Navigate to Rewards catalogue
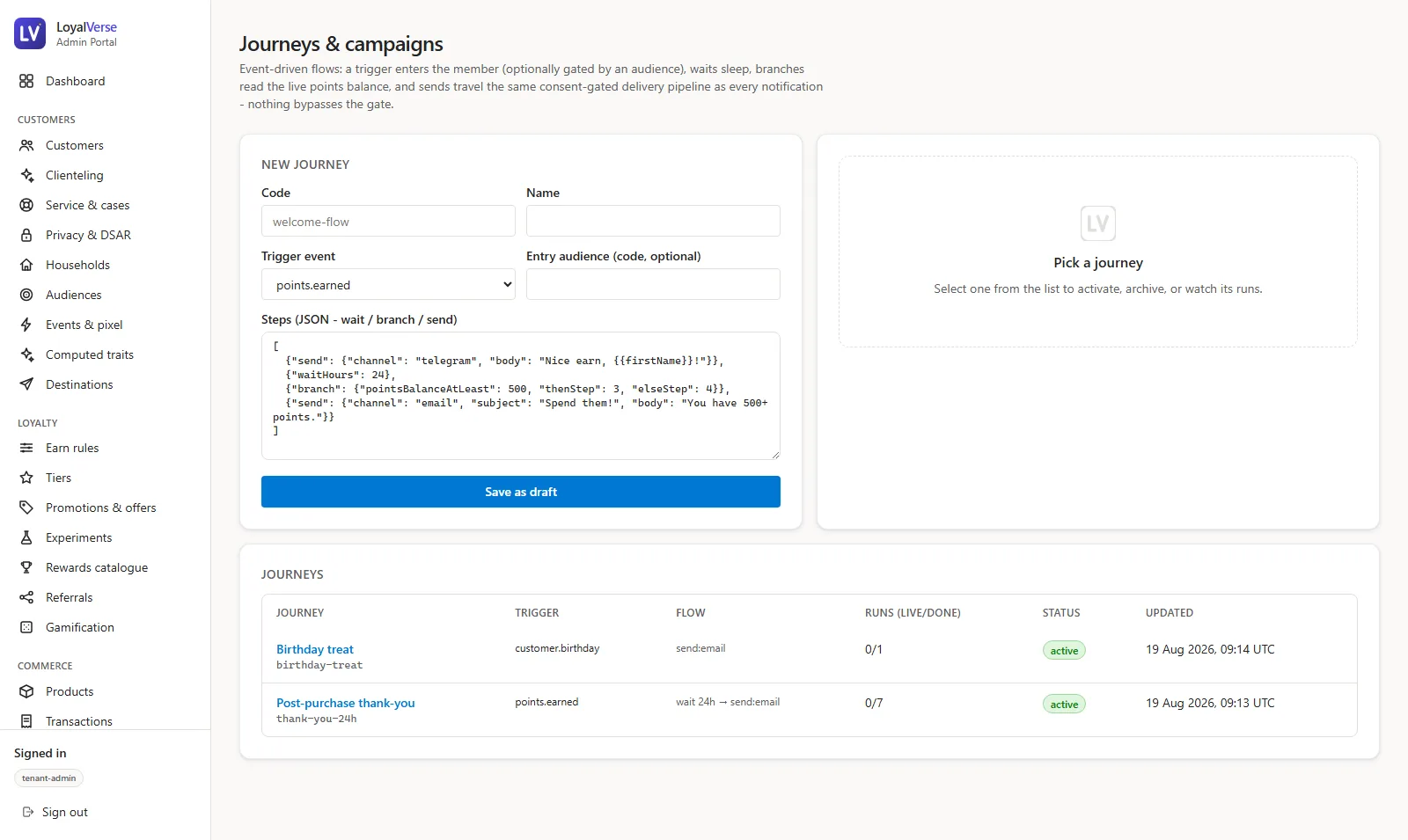The image size is (1408, 840). [x=106, y=567]
